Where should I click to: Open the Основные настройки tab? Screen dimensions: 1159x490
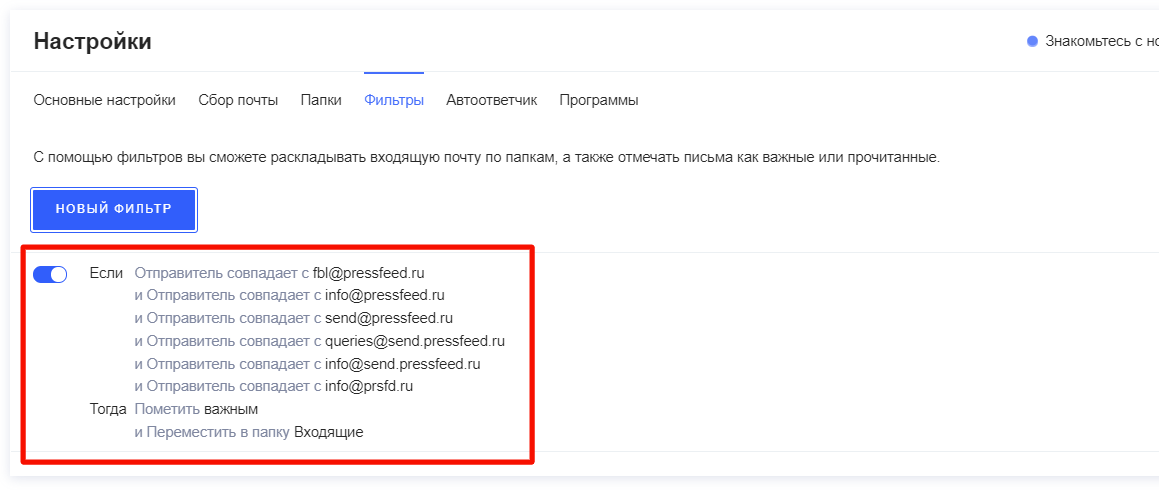point(104,101)
